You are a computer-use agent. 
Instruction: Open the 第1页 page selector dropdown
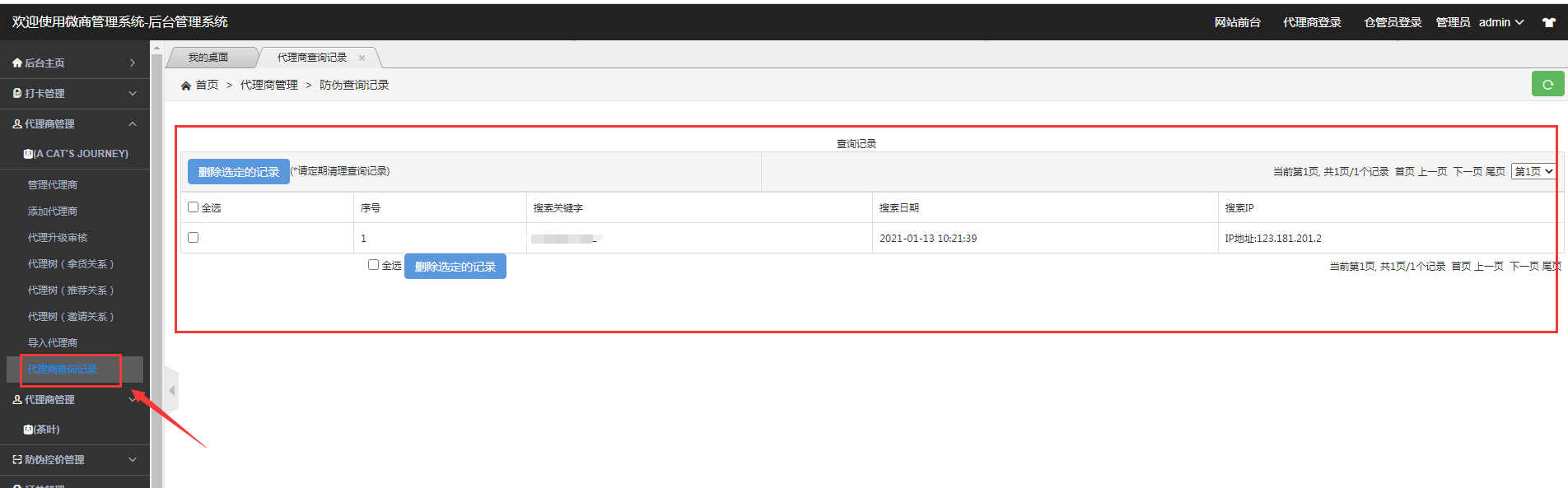coord(1533,171)
